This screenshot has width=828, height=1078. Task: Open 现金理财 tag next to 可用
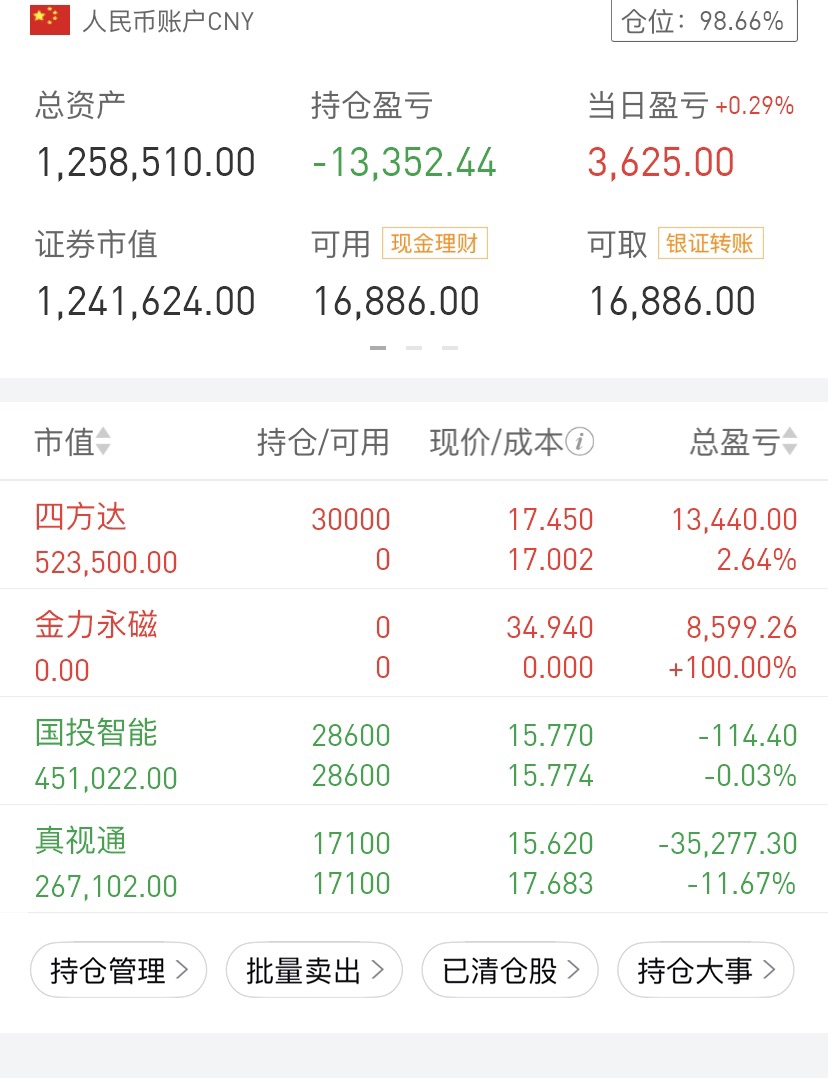[x=434, y=243]
